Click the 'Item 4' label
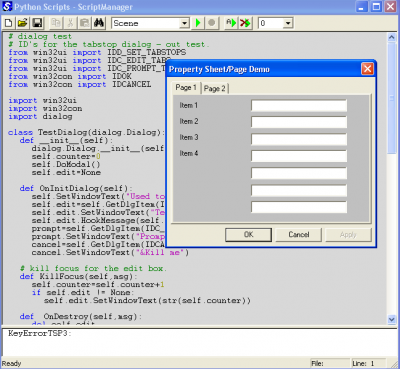 (x=189, y=153)
